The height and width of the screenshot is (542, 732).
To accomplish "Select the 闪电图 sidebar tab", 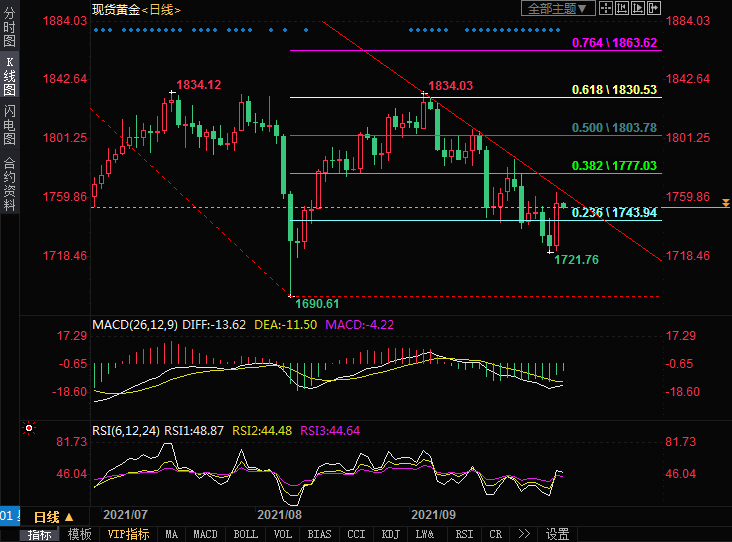I will pyautogui.click(x=9, y=123).
